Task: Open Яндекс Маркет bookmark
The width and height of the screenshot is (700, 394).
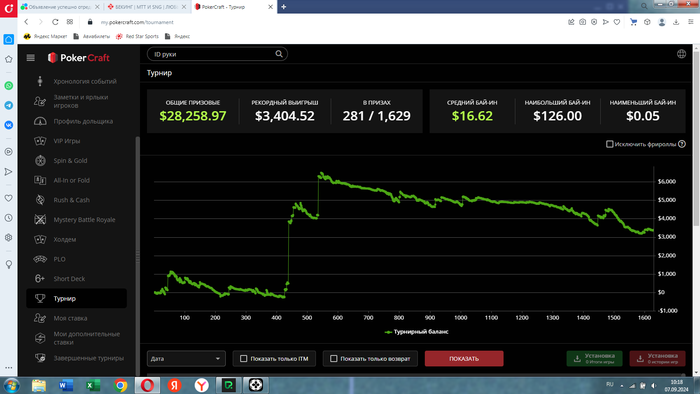Action: pos(46,36)
